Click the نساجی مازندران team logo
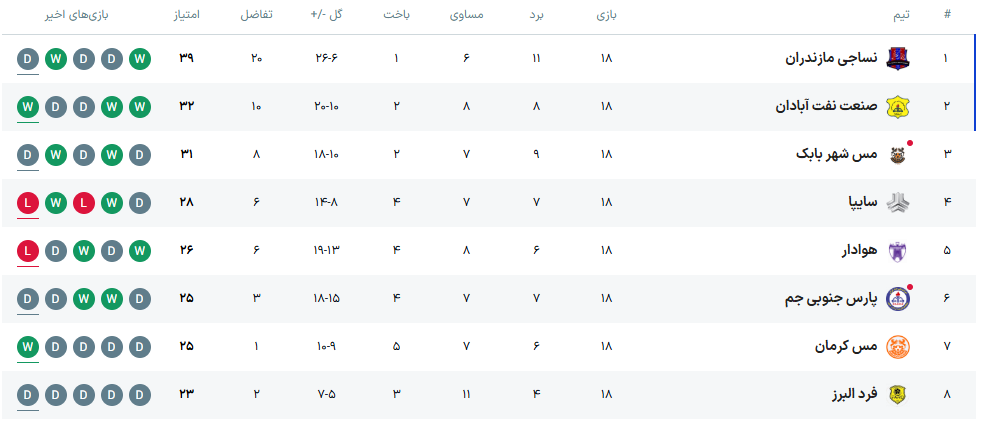Viewport: 985px width, 423px height. coord(897,58)
